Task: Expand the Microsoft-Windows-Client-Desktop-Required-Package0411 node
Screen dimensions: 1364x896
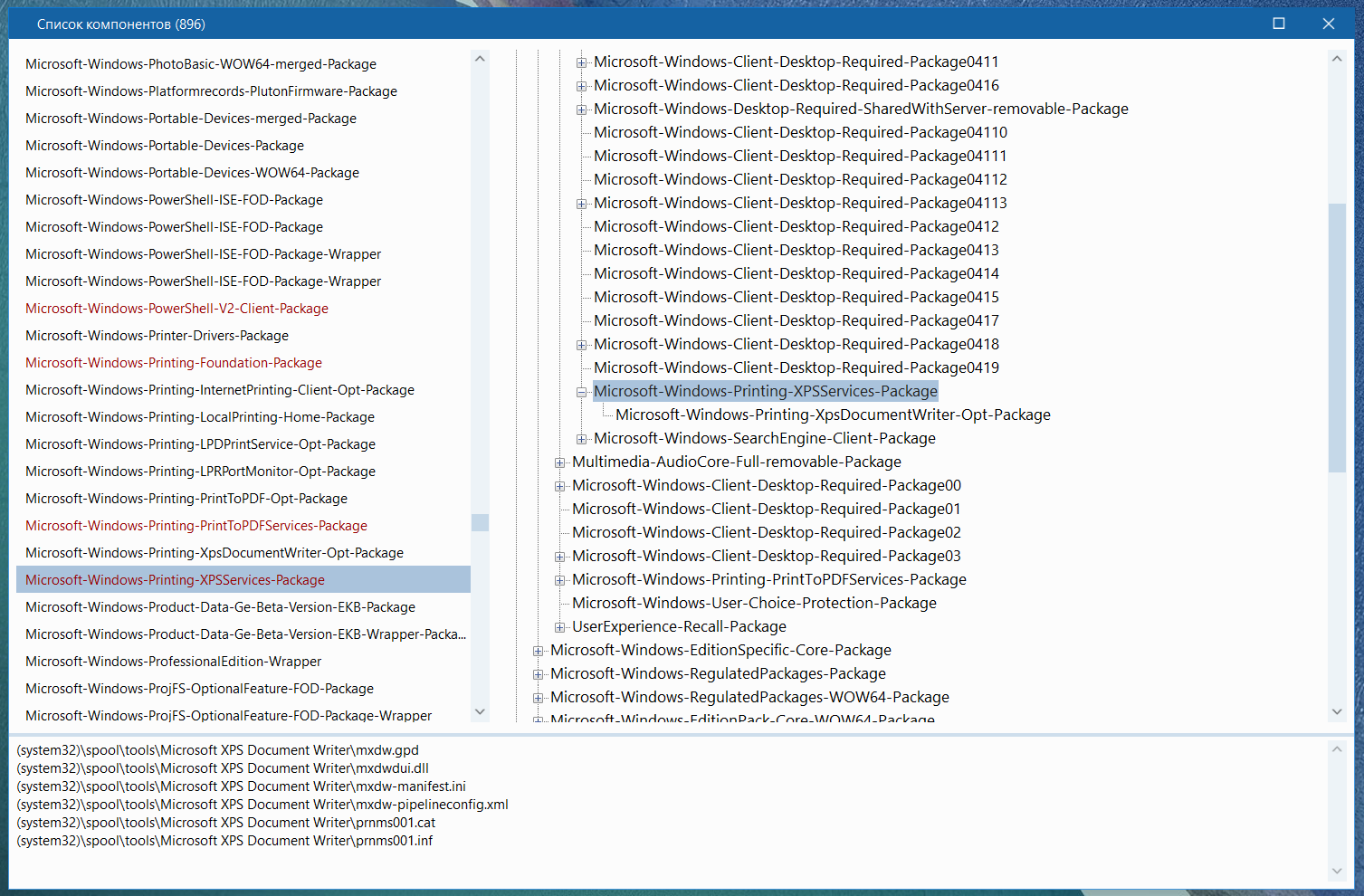Action: (582, 62)
